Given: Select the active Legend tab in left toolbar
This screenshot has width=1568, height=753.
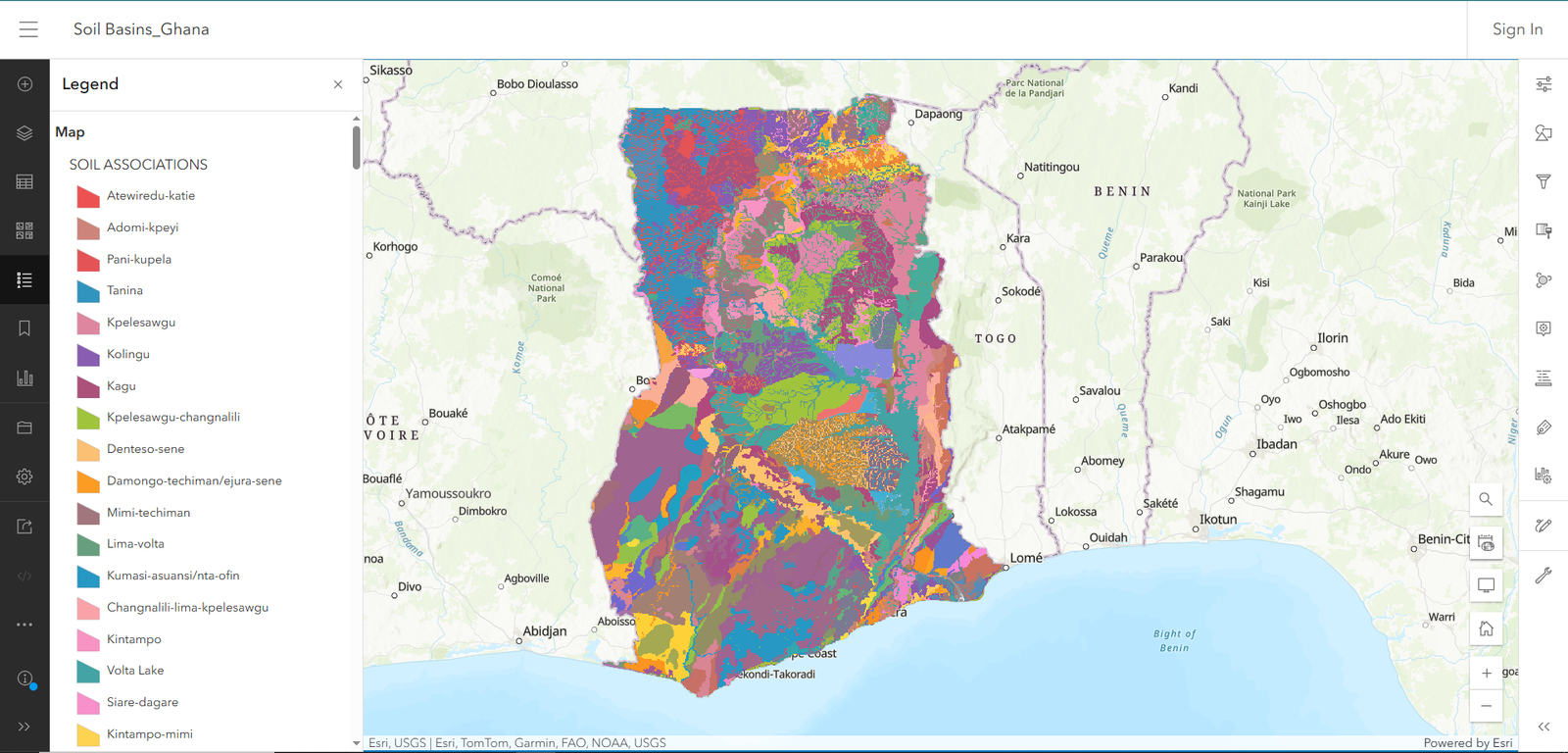Looking at the screenshot, I should [24, 280].
